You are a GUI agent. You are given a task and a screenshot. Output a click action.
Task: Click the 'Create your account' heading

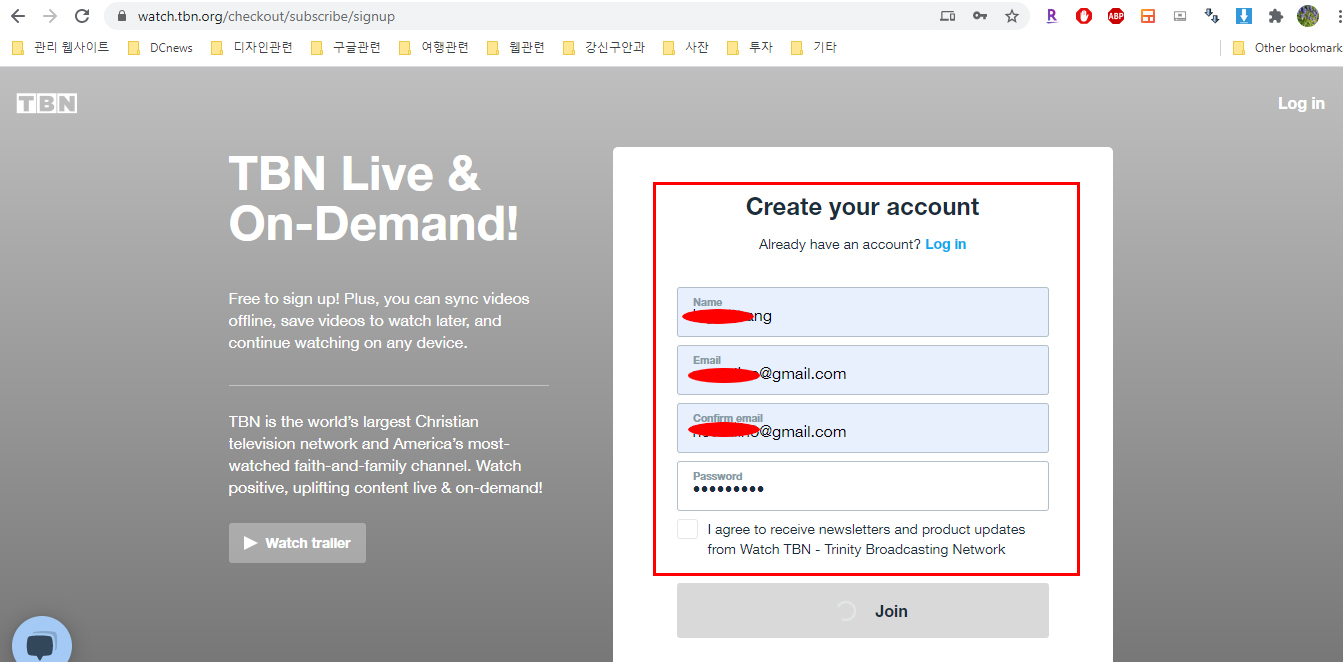pos(863,207)
